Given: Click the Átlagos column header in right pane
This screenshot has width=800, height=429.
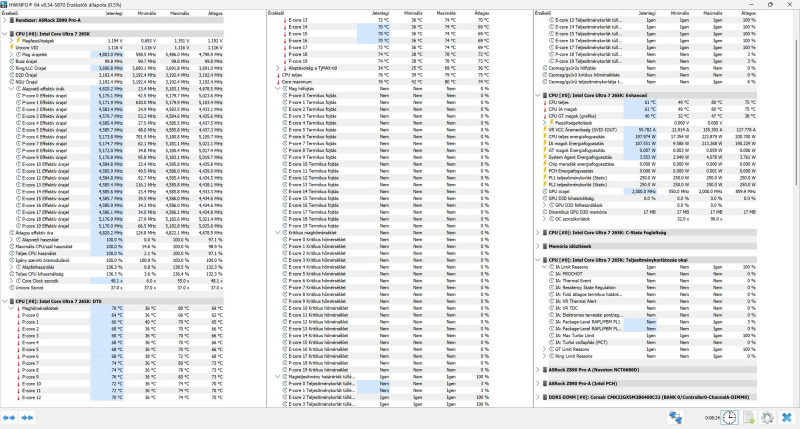Looking at the screenshot, I should [x=748, y=13].
